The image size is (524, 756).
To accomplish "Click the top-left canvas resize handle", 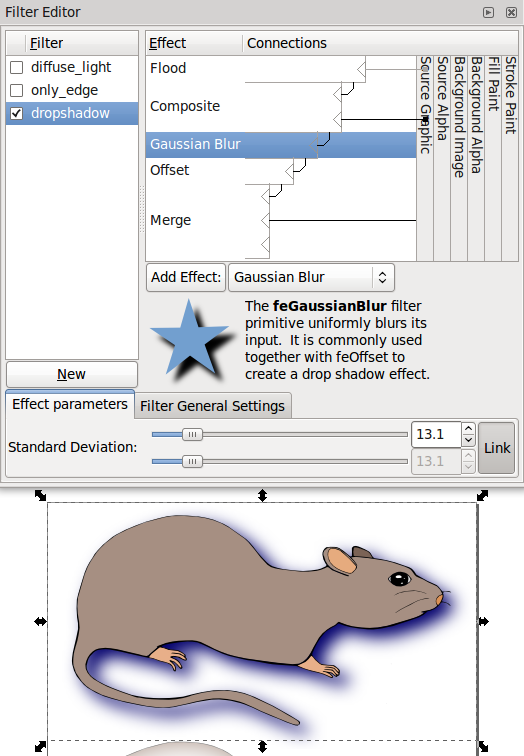I will pyautogui.click(x=40, y=495).
